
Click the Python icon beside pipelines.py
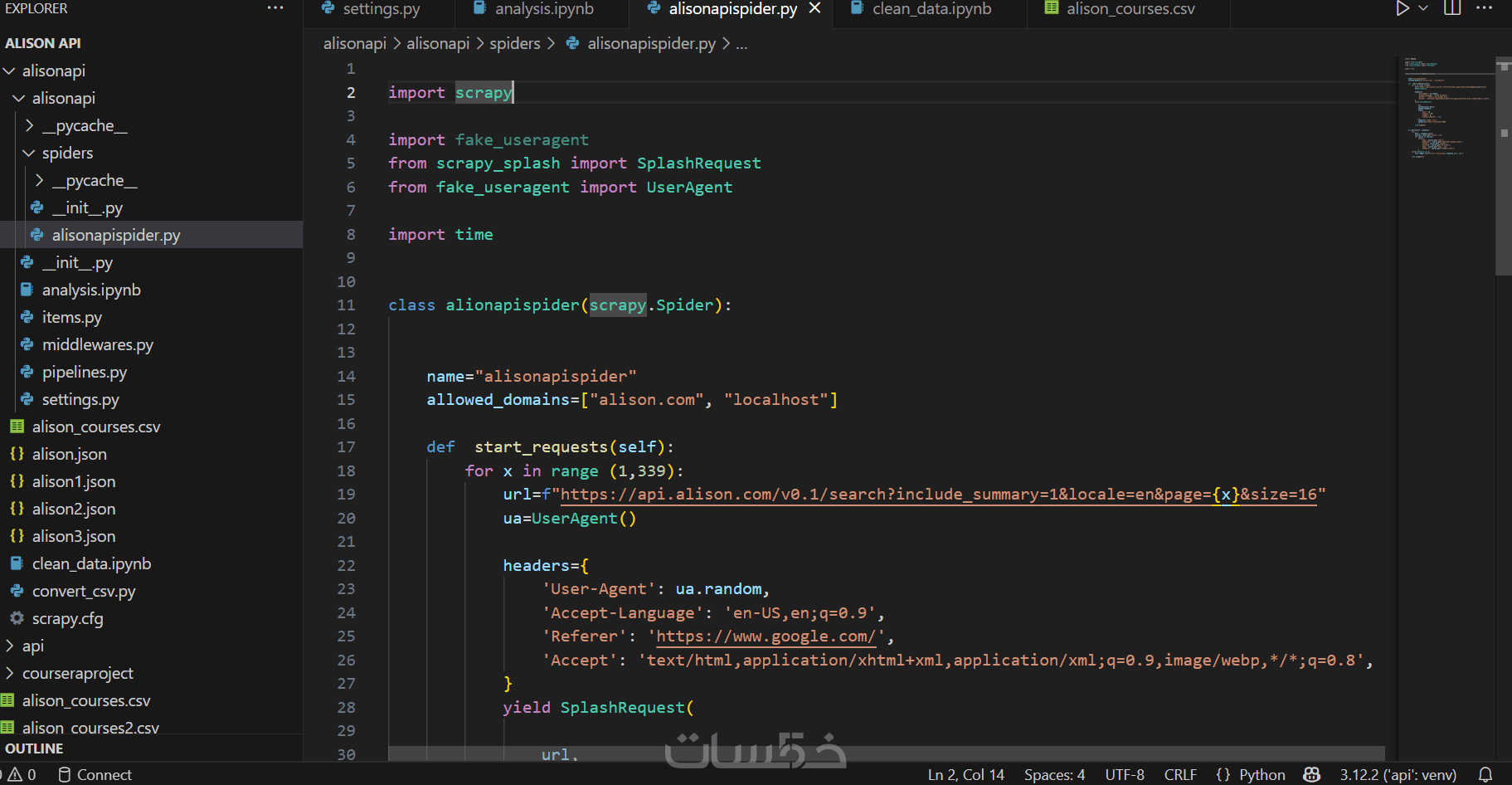tap(27, 372)
